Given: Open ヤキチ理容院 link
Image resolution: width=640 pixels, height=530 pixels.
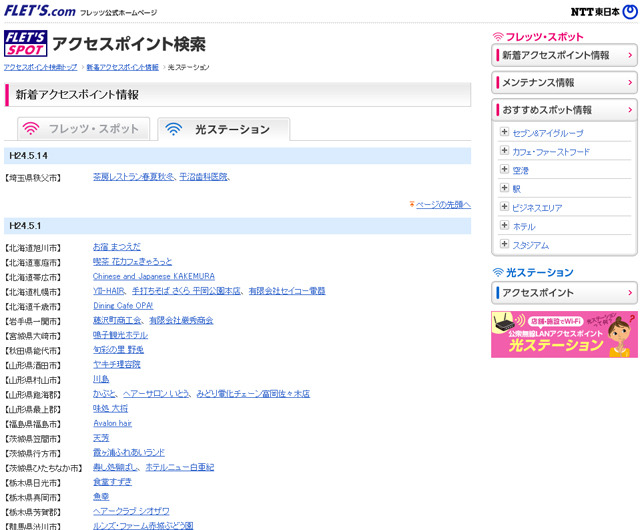Looking at the screenshot, I should [x=117, y=364].
